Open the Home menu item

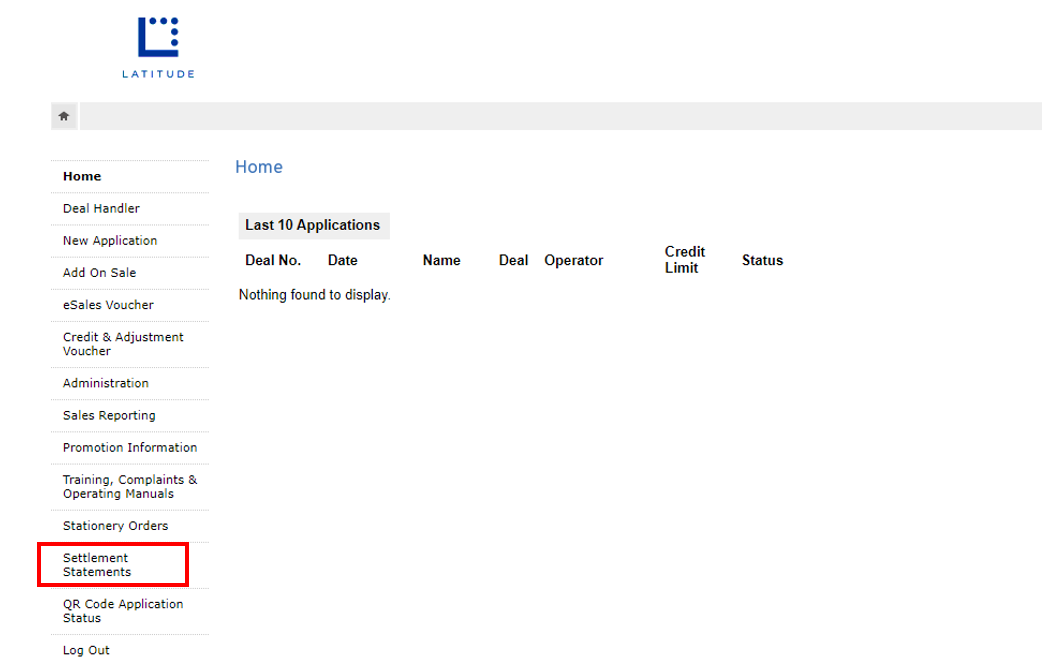(82, 176)
